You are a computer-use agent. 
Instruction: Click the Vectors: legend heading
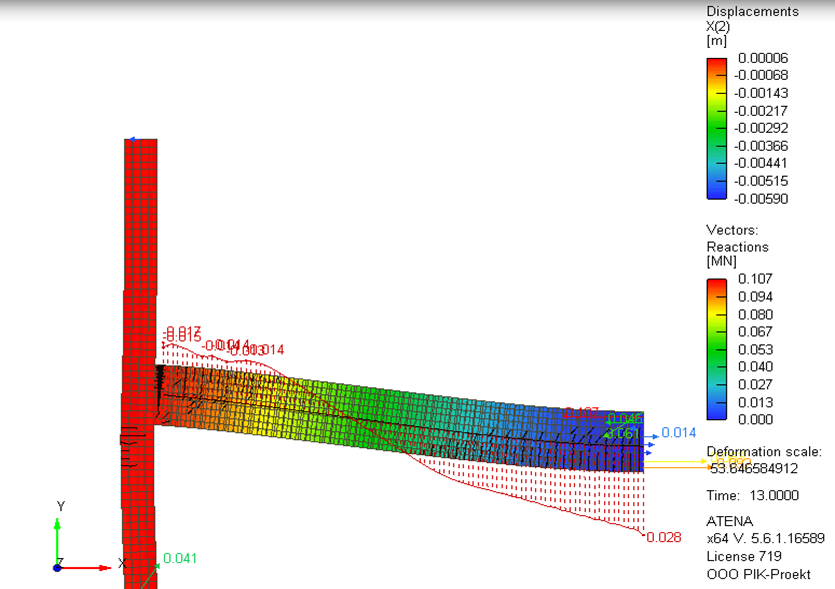732,230
